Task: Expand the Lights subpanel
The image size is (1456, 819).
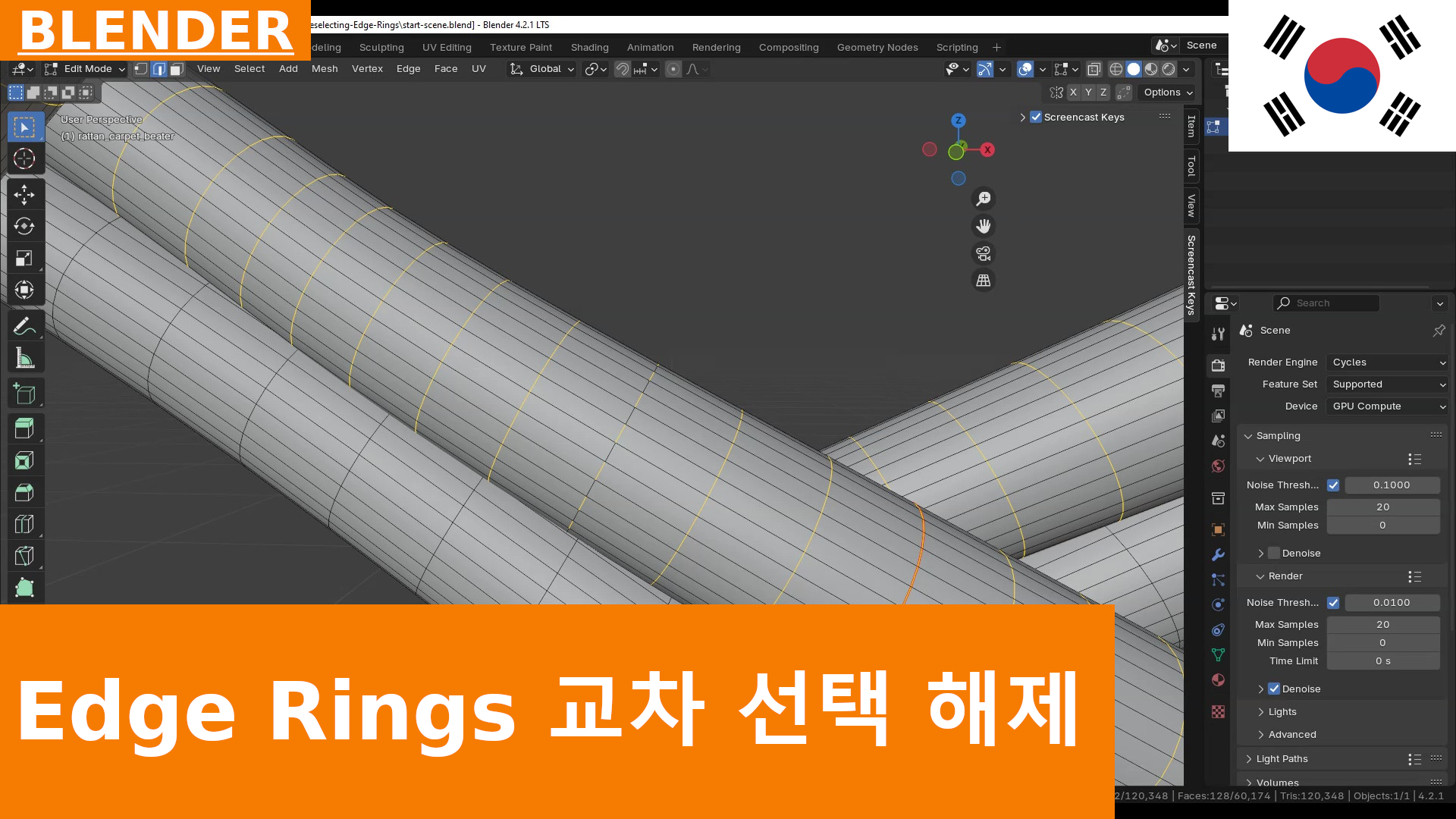Action: click(1282, 712)
